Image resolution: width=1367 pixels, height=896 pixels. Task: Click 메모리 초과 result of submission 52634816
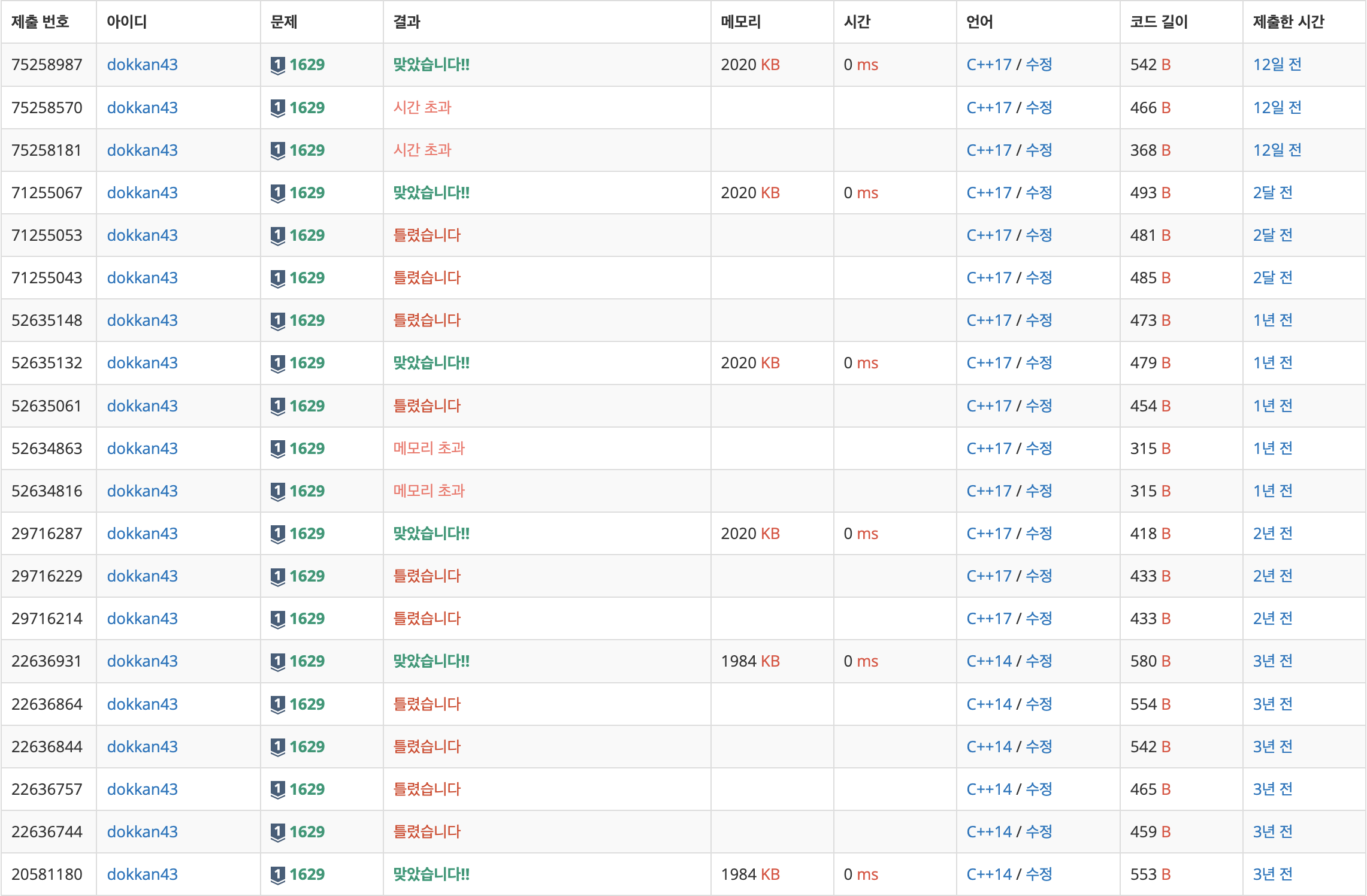click(428, 491)
